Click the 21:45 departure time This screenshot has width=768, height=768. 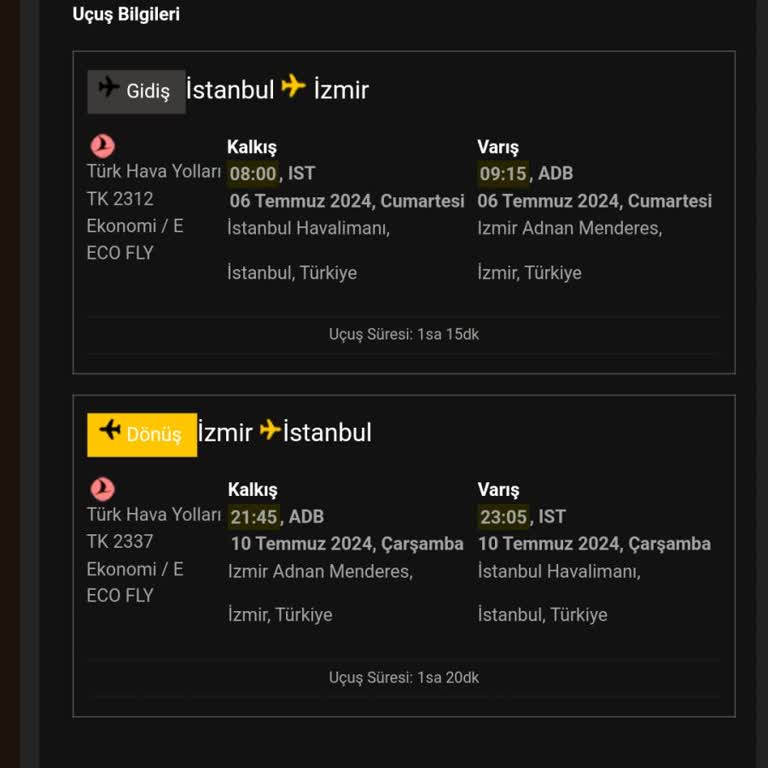[x=253, y=517]
